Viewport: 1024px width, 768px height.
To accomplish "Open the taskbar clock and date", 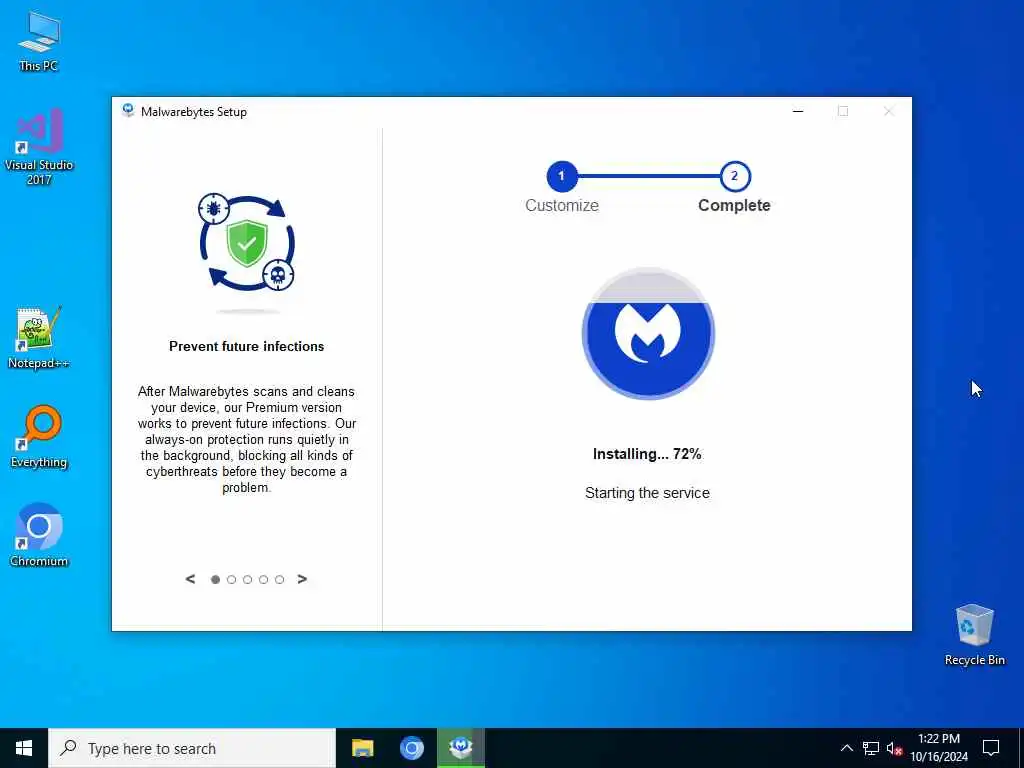I will tap(939, 748).
